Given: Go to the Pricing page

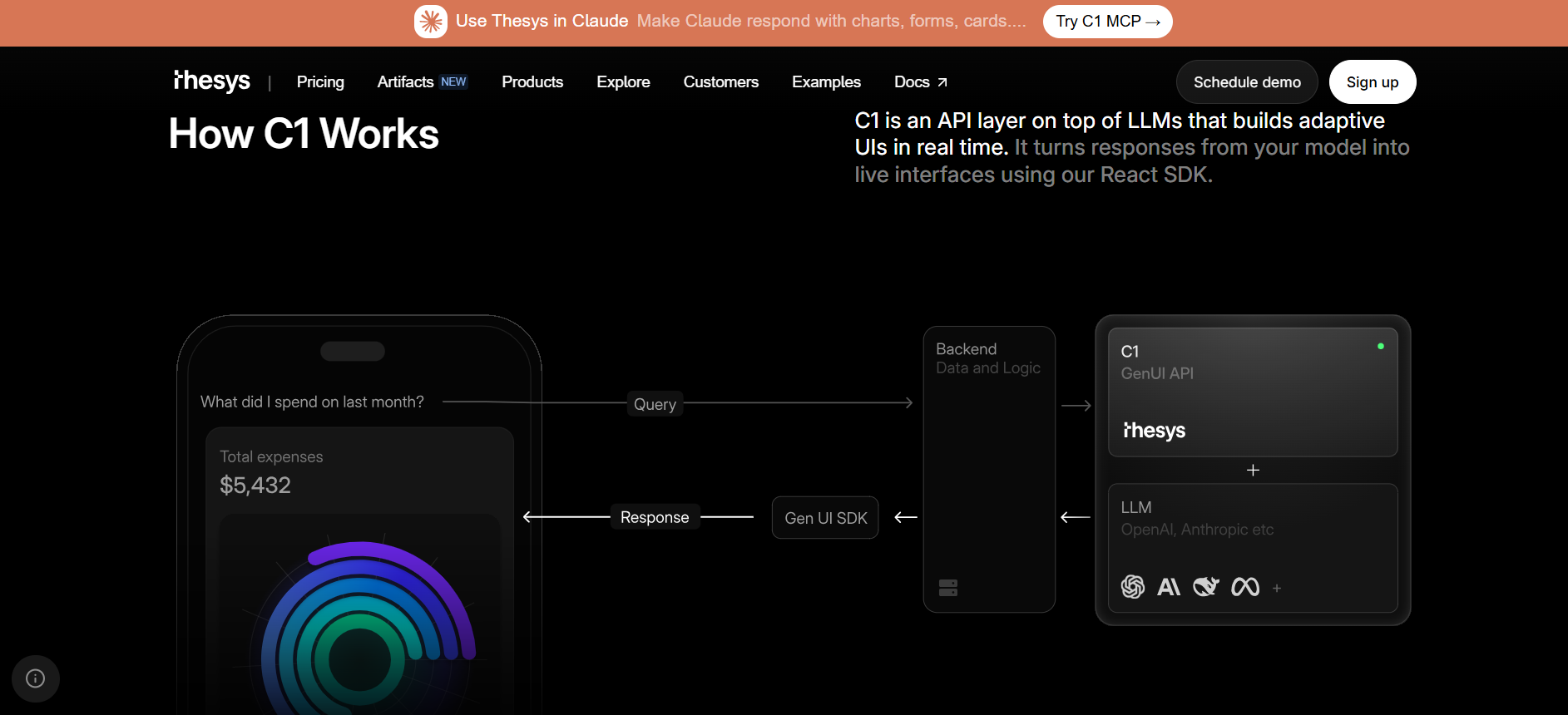Looking at the screenshot, I should [320, 81].
